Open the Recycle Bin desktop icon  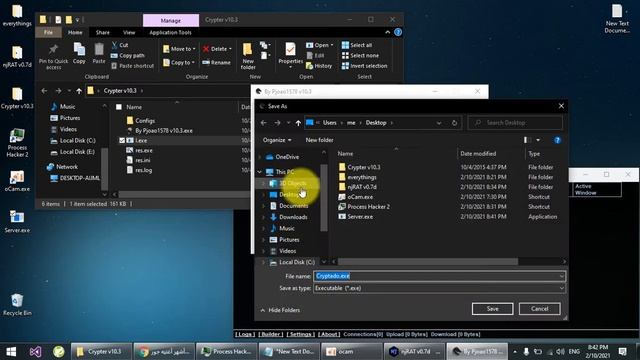(17, 304)
